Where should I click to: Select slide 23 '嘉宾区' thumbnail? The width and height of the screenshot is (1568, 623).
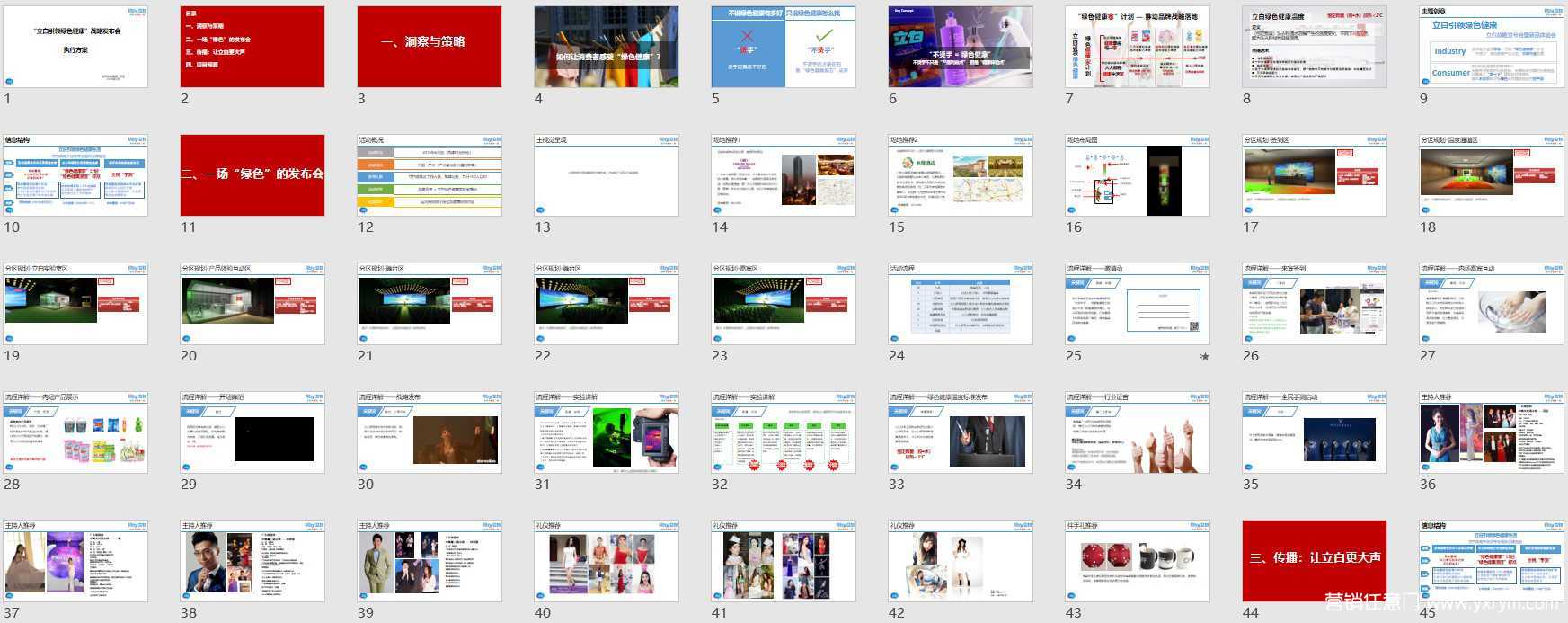coord(784,304)
